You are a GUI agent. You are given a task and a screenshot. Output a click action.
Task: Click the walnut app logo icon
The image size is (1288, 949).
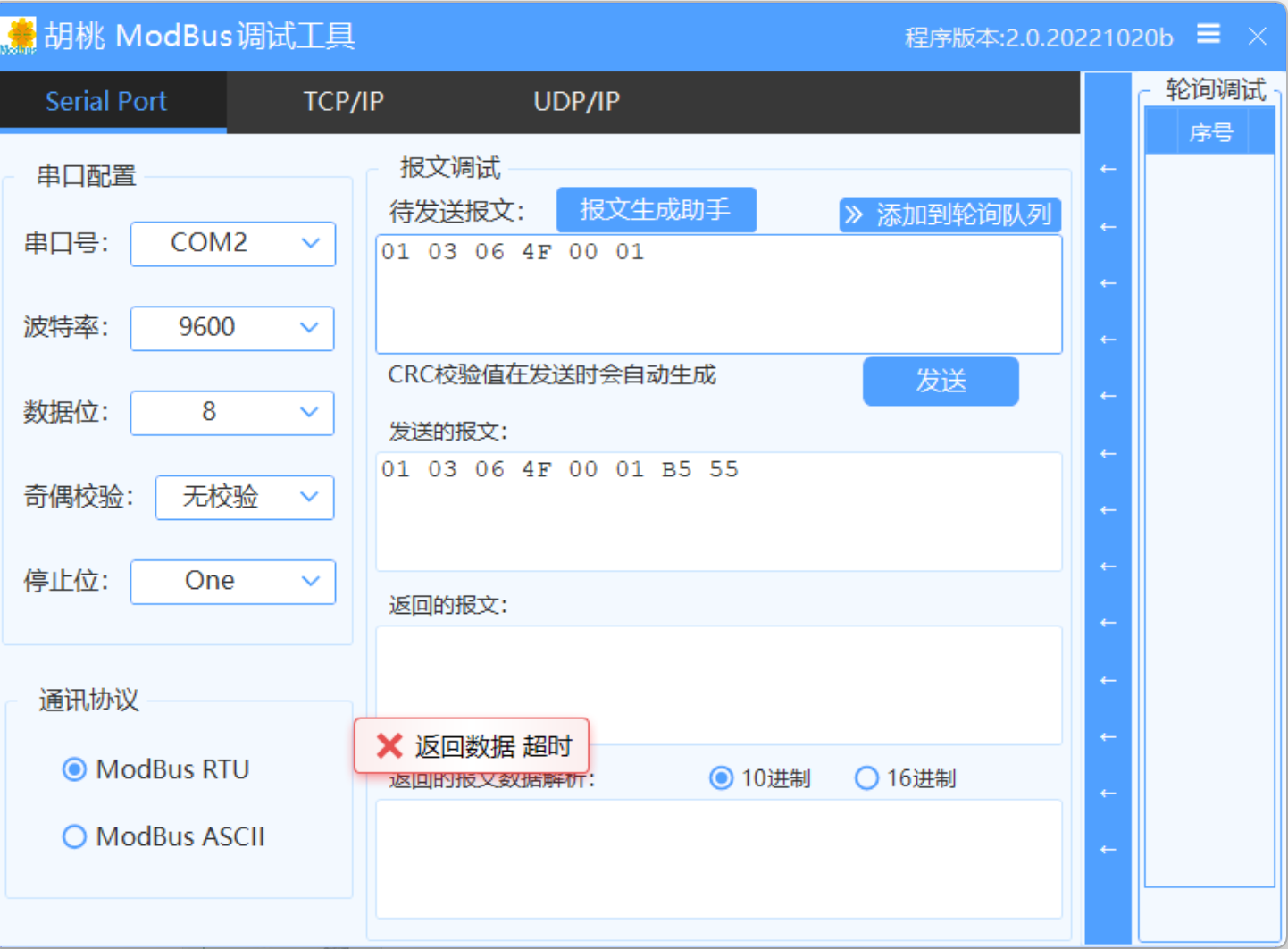tap(20, 35)
